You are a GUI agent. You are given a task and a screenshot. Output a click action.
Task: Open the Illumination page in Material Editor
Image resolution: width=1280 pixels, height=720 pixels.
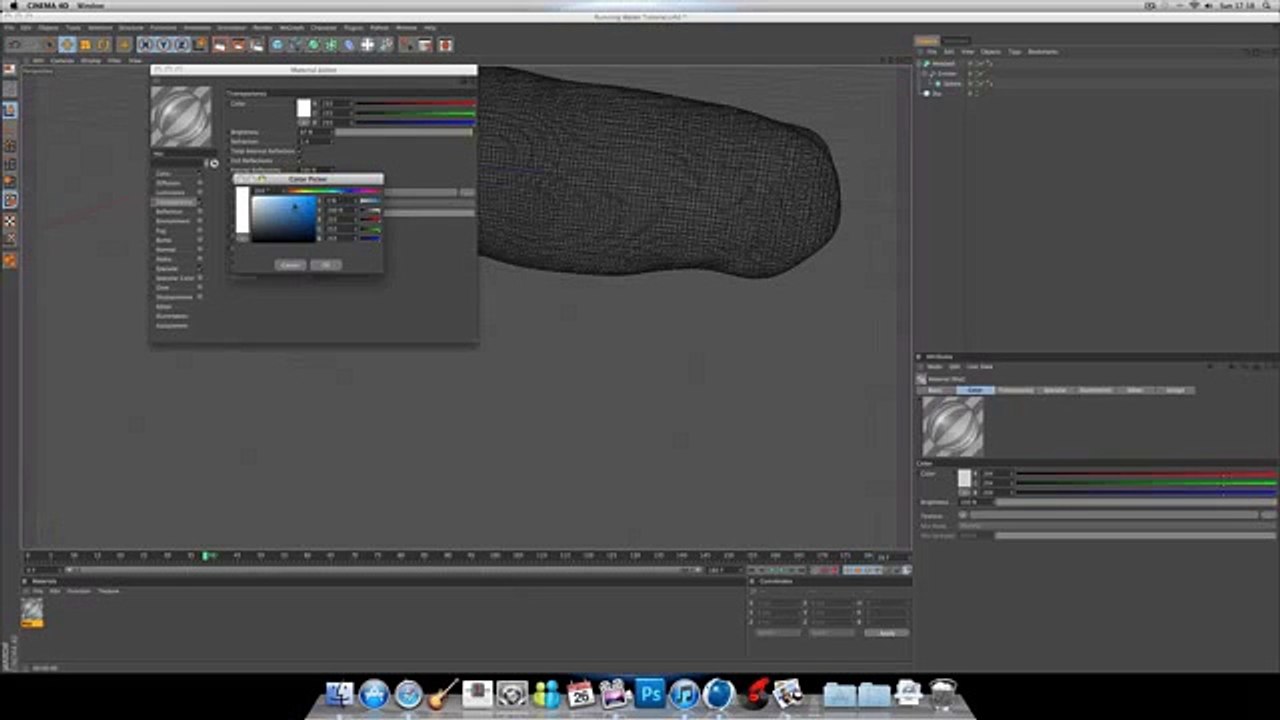pyautogui.click(x=172, y=316)
